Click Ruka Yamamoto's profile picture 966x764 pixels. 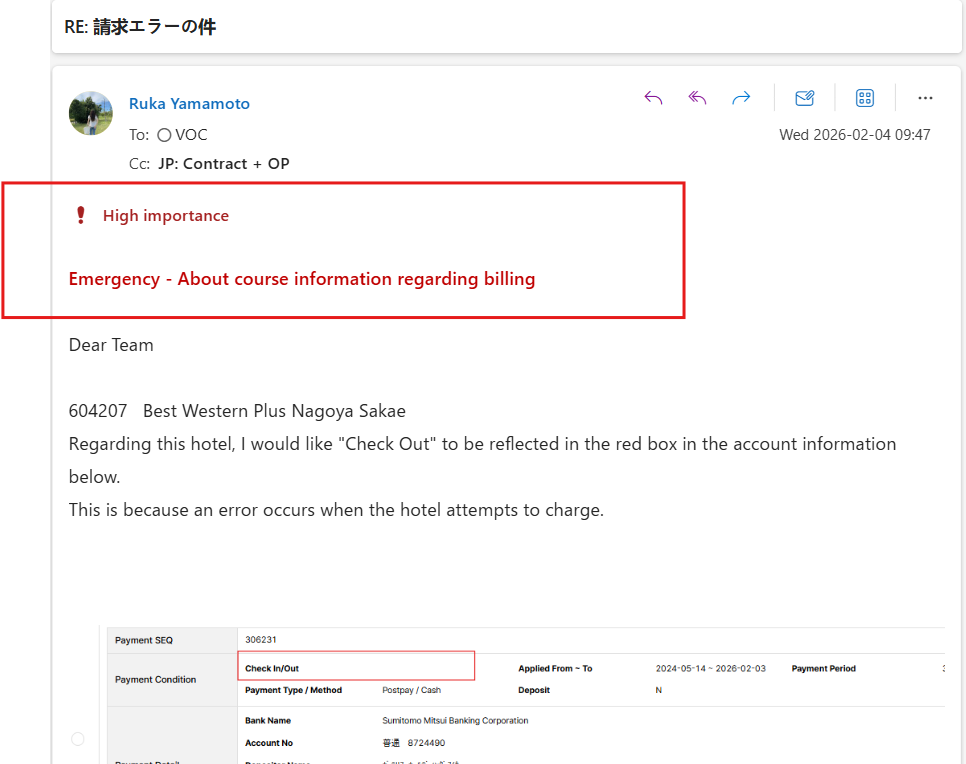click(x=90, y=113)
